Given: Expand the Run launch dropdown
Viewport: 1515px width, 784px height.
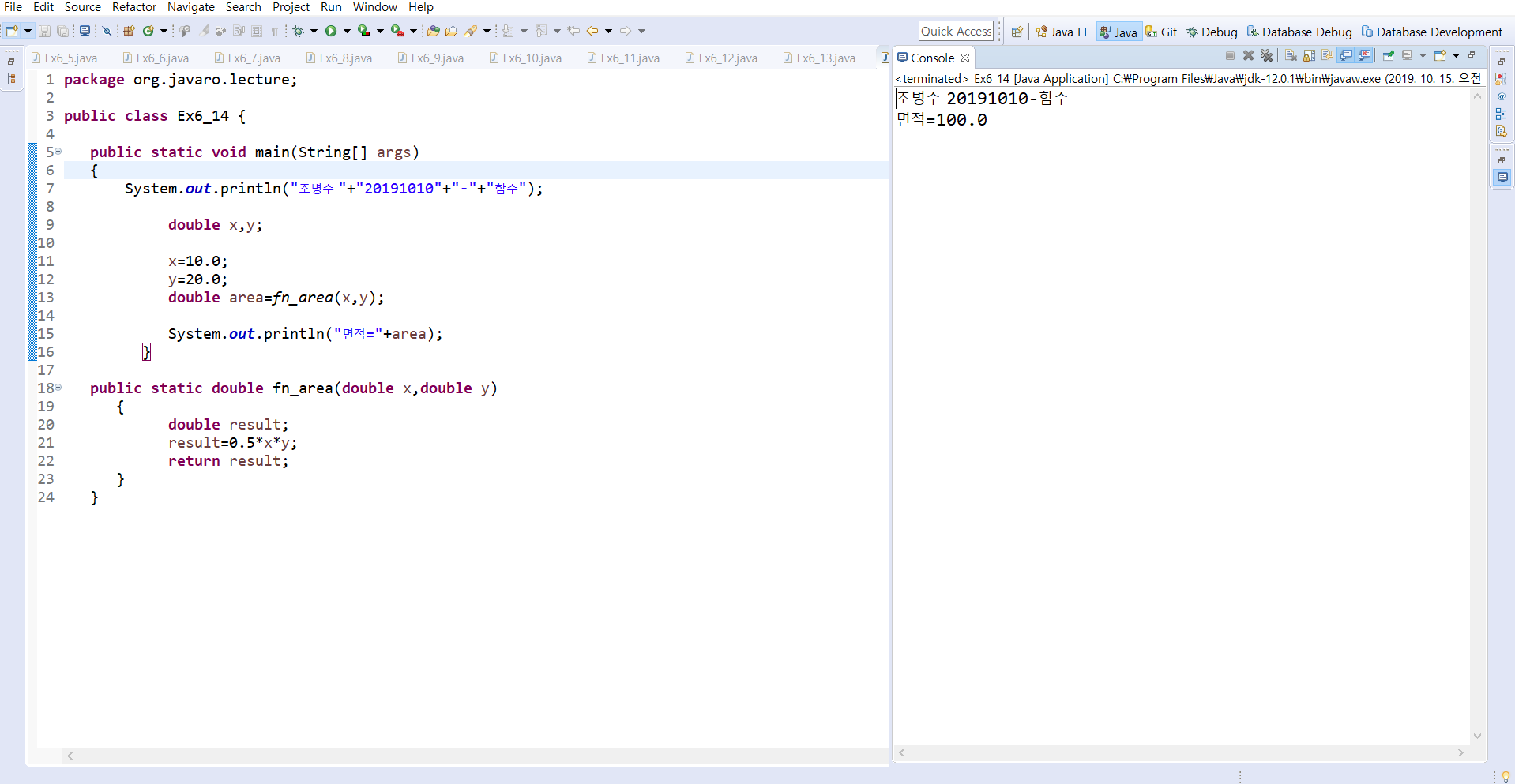Looking at the screenshot, I should pos(347,31).
